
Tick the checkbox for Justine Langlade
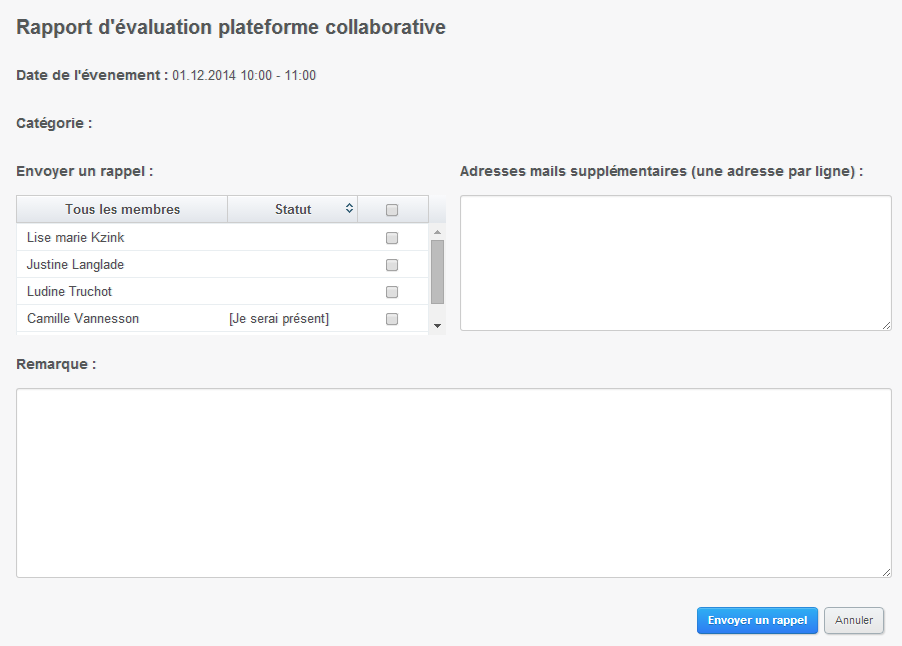point(392,265)
